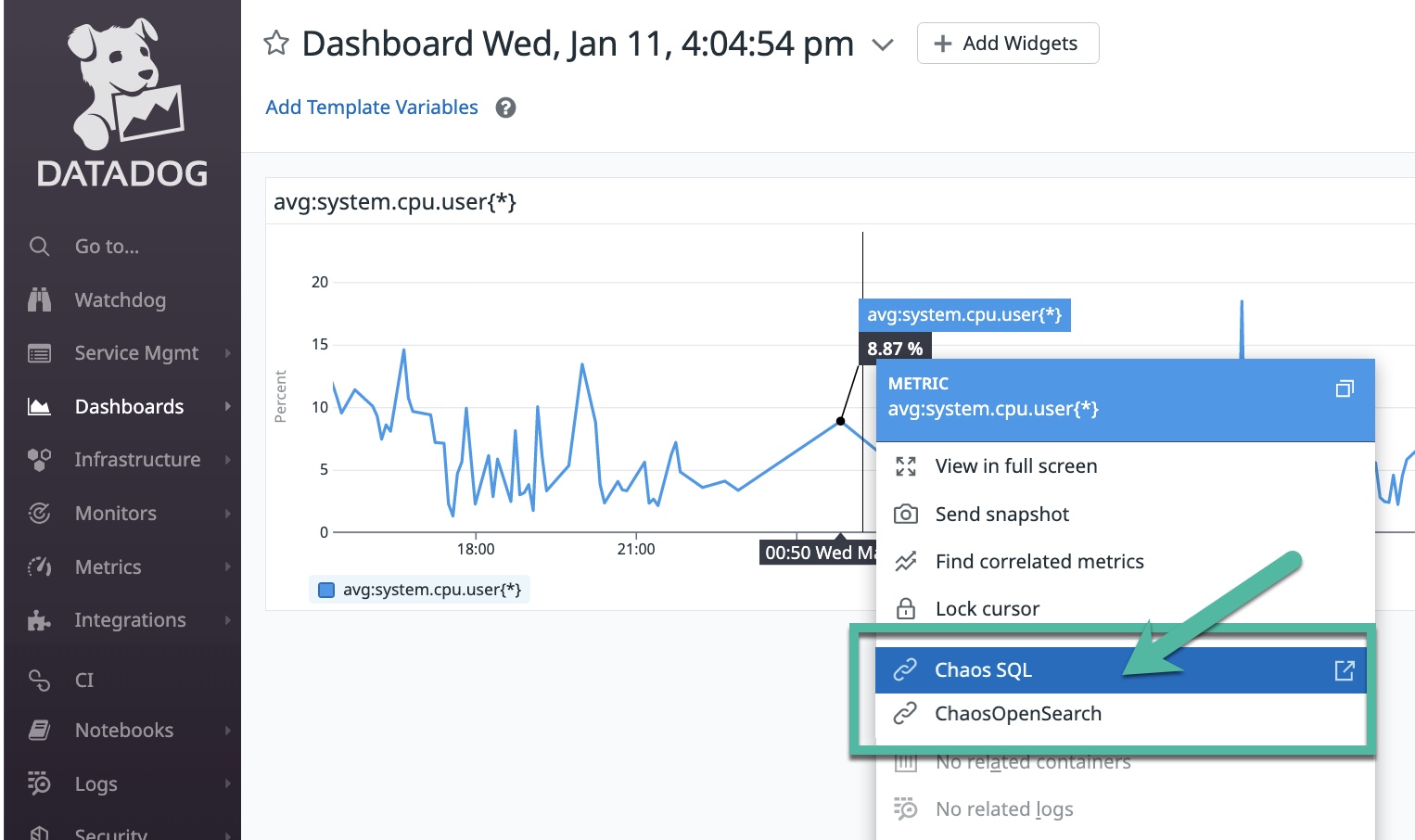Expand the Monitors submenu arrow

[x=228, y=513]
